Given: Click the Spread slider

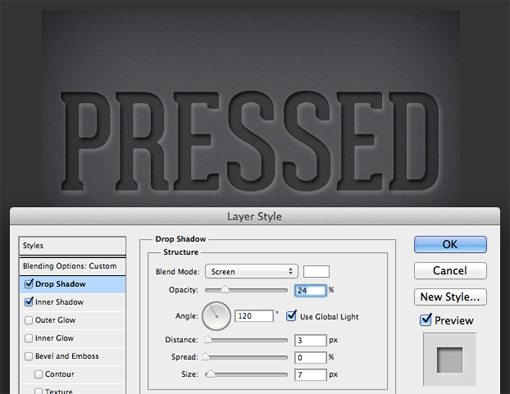Looking at the screenshot, I should (246, 357).
